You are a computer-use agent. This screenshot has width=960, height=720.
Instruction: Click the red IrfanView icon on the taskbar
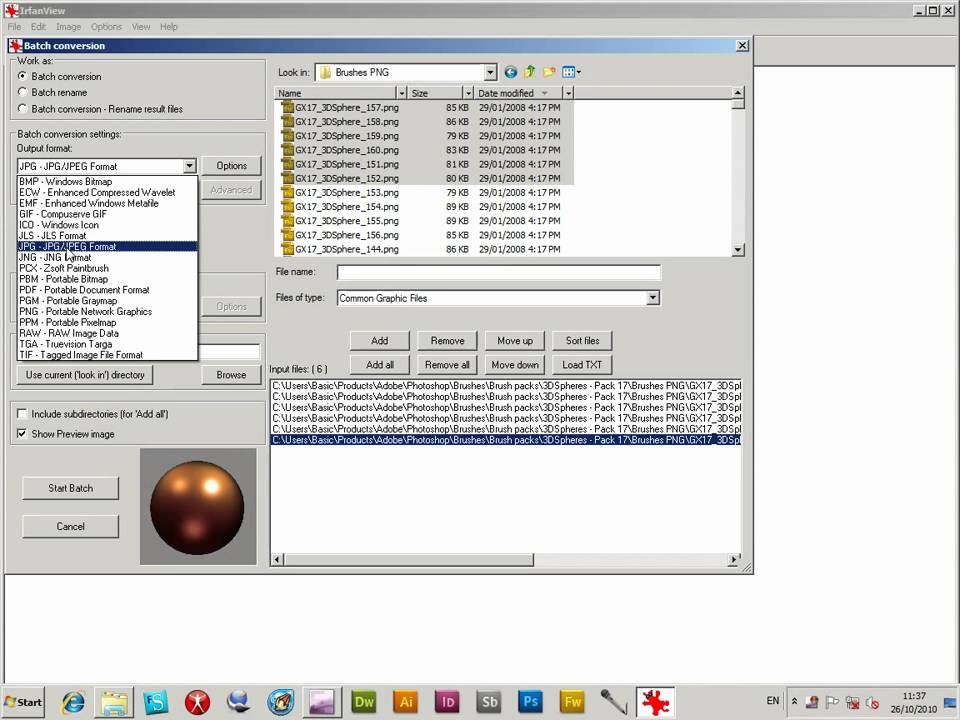tap(655, 702)
